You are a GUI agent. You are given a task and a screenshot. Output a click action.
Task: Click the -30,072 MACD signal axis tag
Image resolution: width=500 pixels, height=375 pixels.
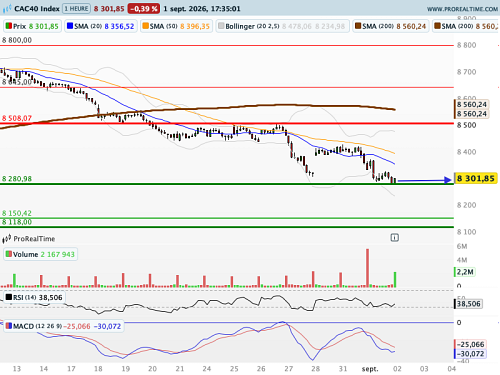pyautogui.click(x=470, y=354)
